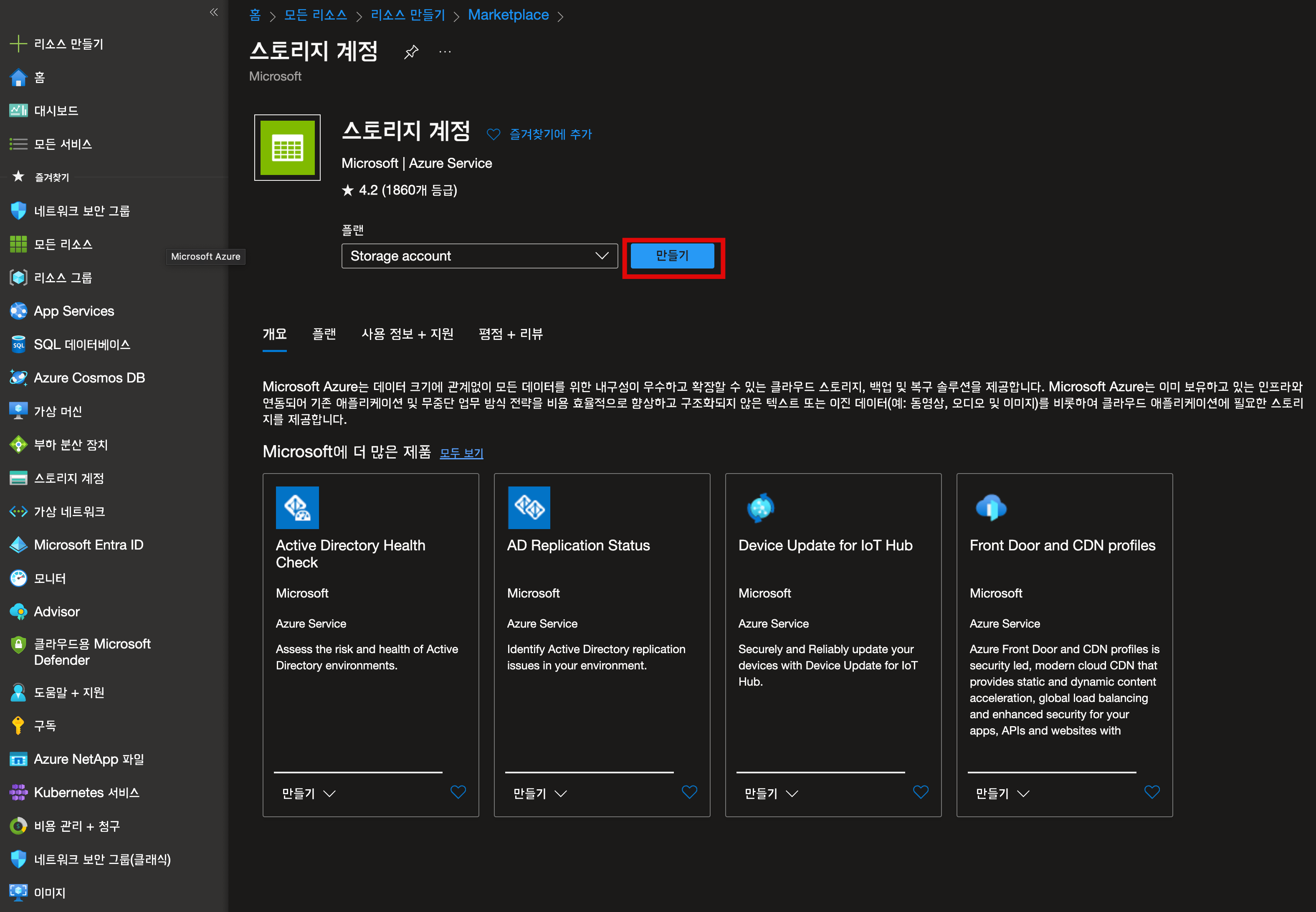The height and width of the screenshot is (912, 1316).
Task: Favorite AD Replication Status with heart
Action: 689,792
